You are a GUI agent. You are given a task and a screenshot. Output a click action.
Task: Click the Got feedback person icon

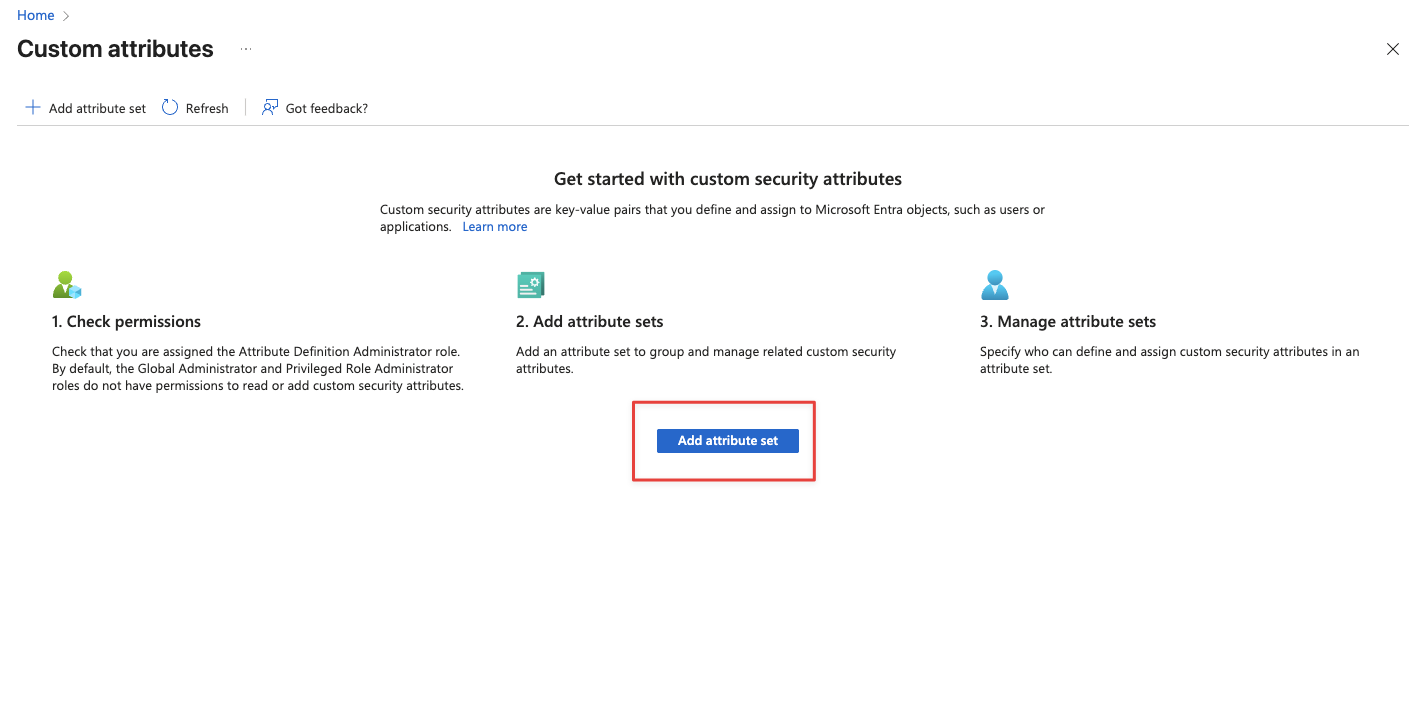point(270,107)
